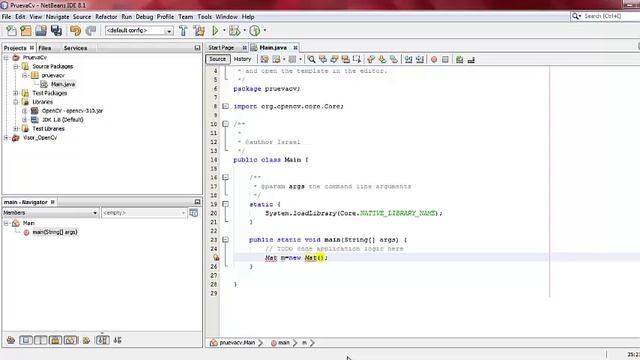This screenshot has height=360, width=640.
Task: Select the JDK 1.8 (Default) library node
Action: coord(62,120)
